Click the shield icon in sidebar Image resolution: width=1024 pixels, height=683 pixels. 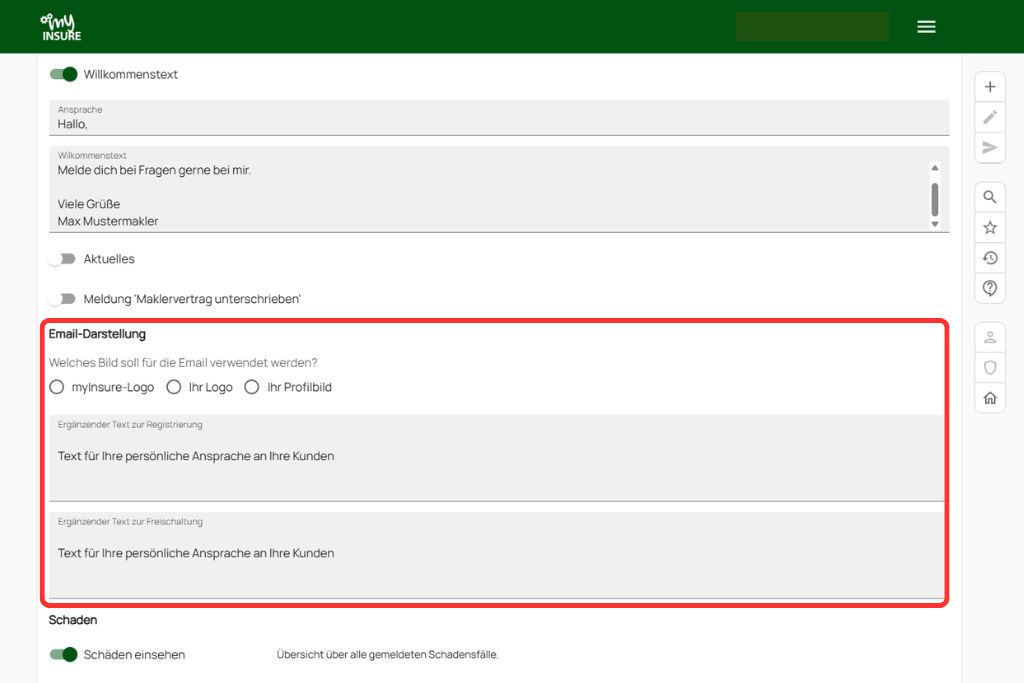(990, 367)
